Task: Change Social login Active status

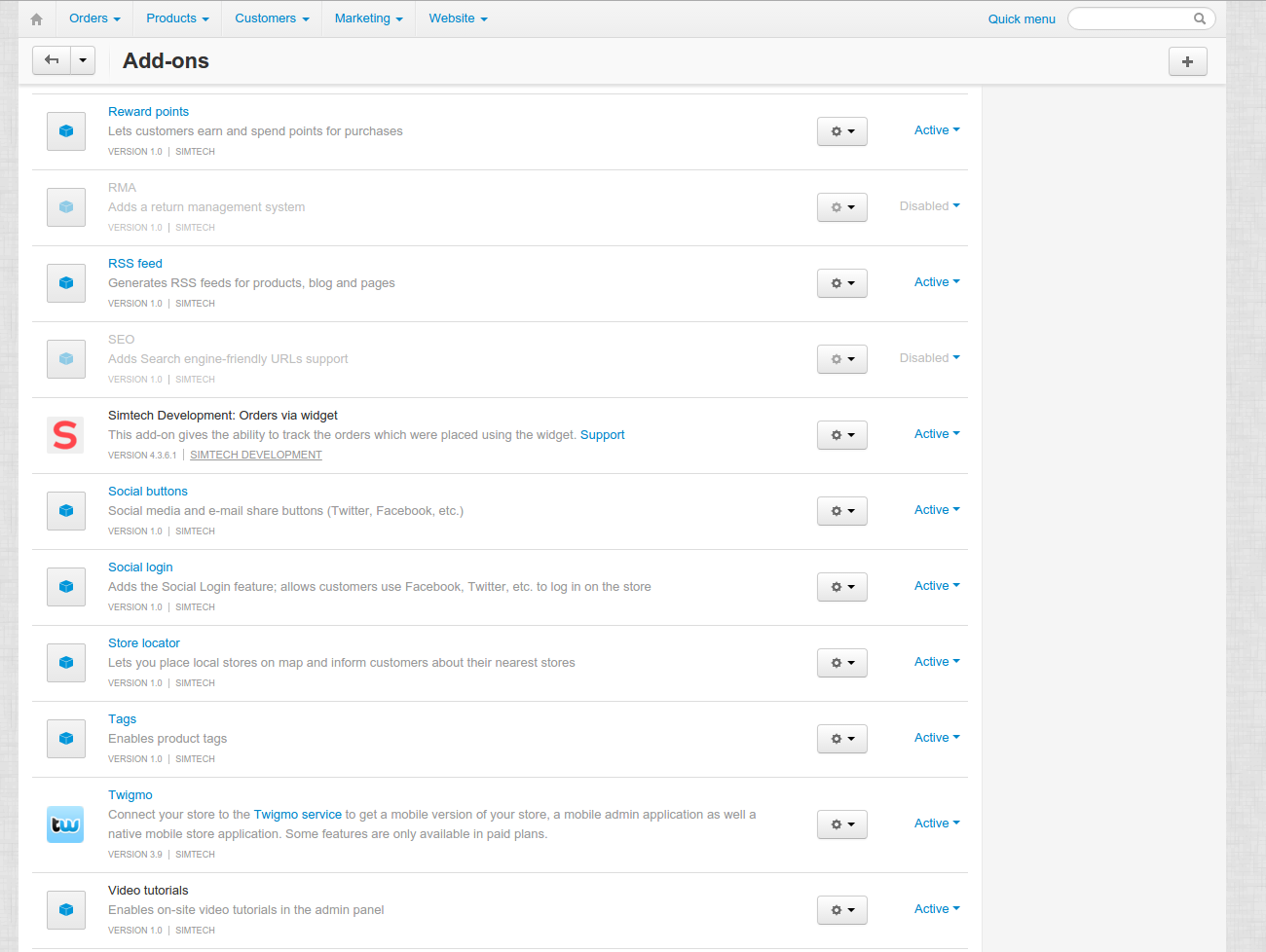Action: (937, 586)
